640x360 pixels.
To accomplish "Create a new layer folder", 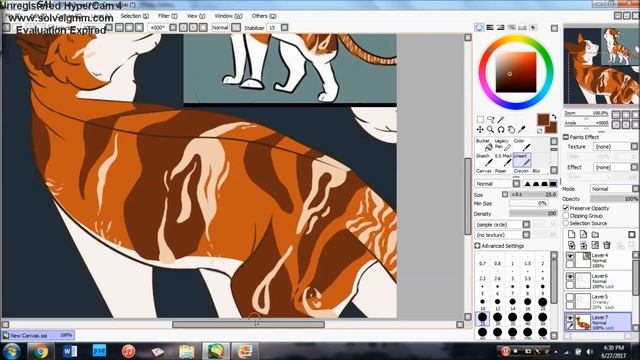I will tap(595, 234).
